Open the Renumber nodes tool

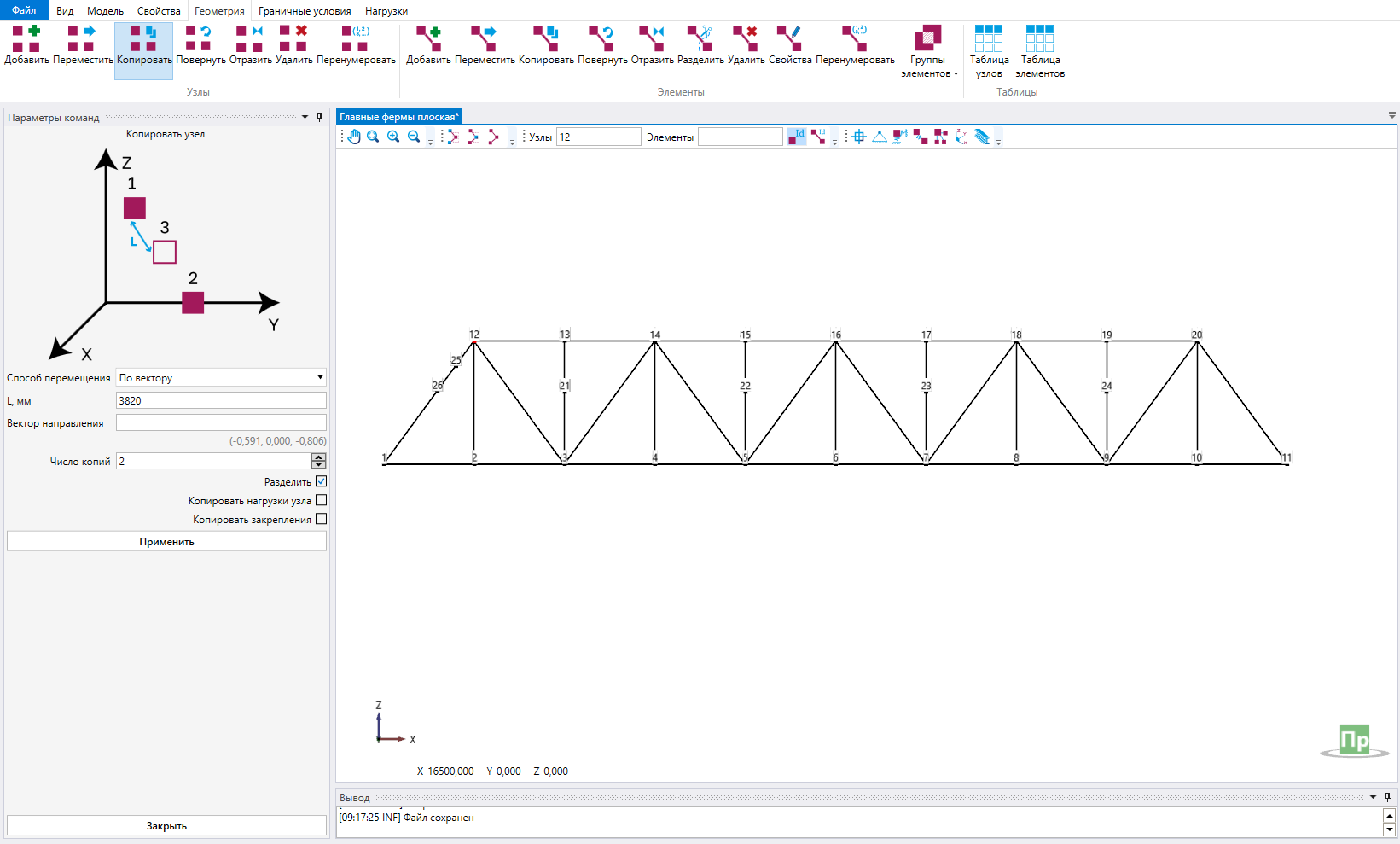[356, 45]
